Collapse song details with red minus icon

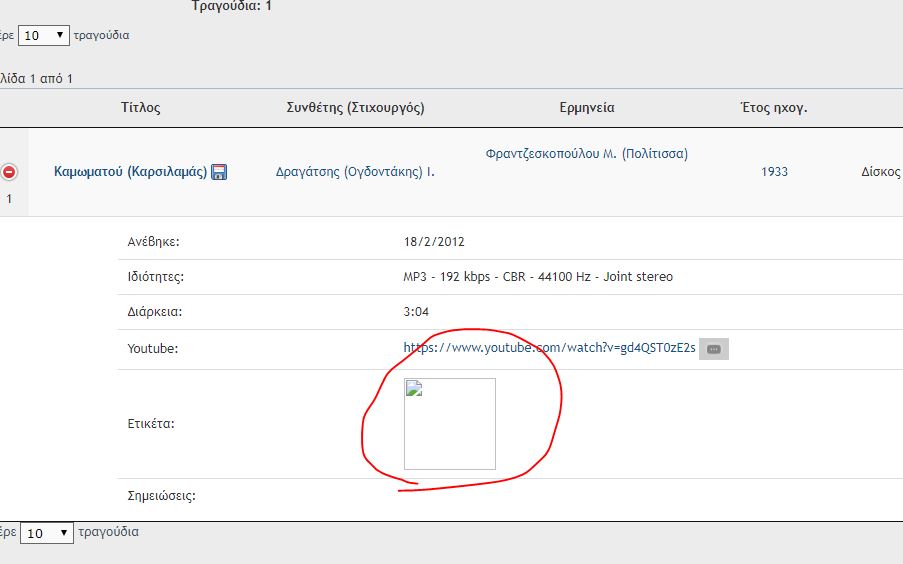pos(10,172)
